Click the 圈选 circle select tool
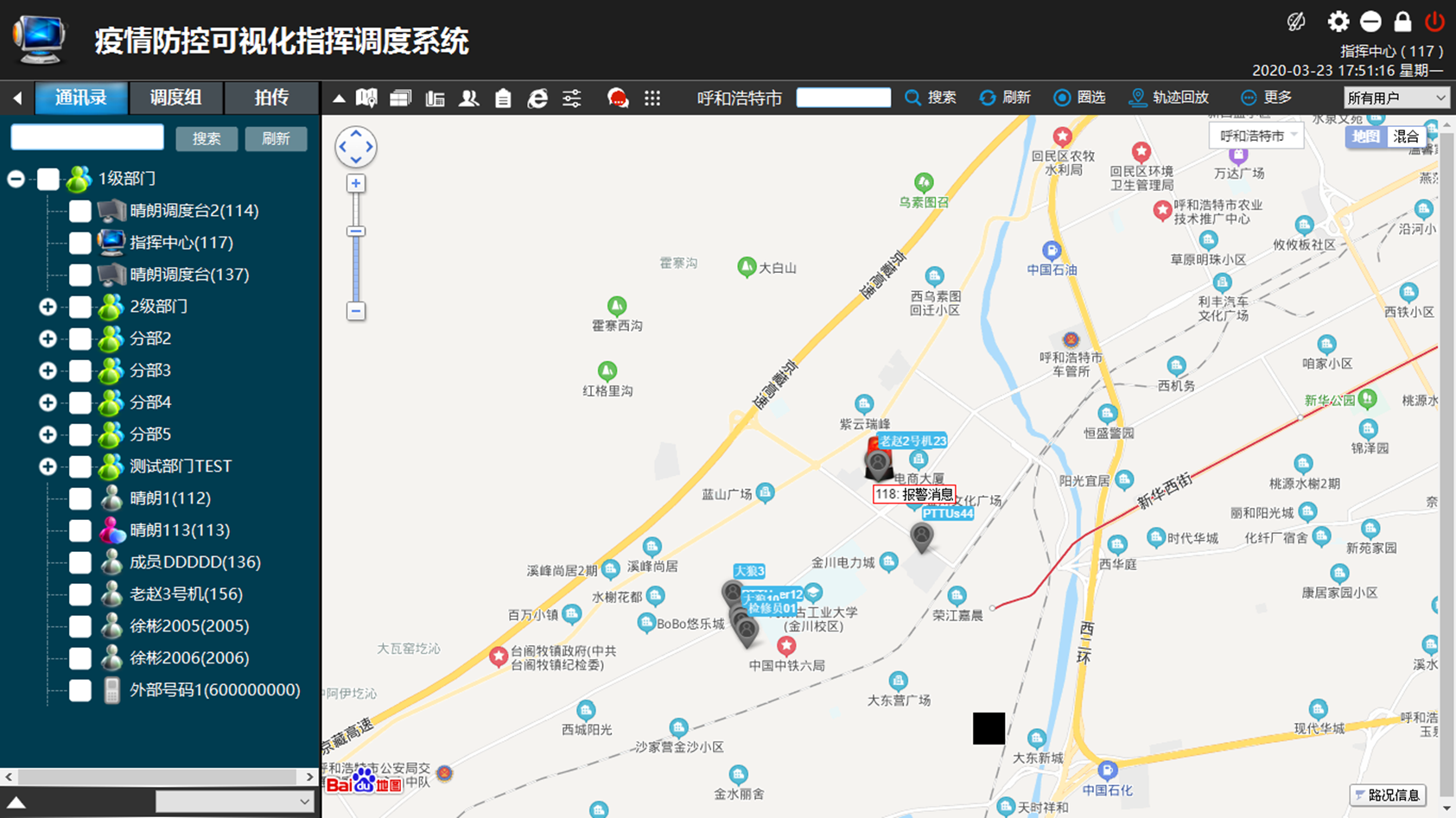 coord(1080,98)
